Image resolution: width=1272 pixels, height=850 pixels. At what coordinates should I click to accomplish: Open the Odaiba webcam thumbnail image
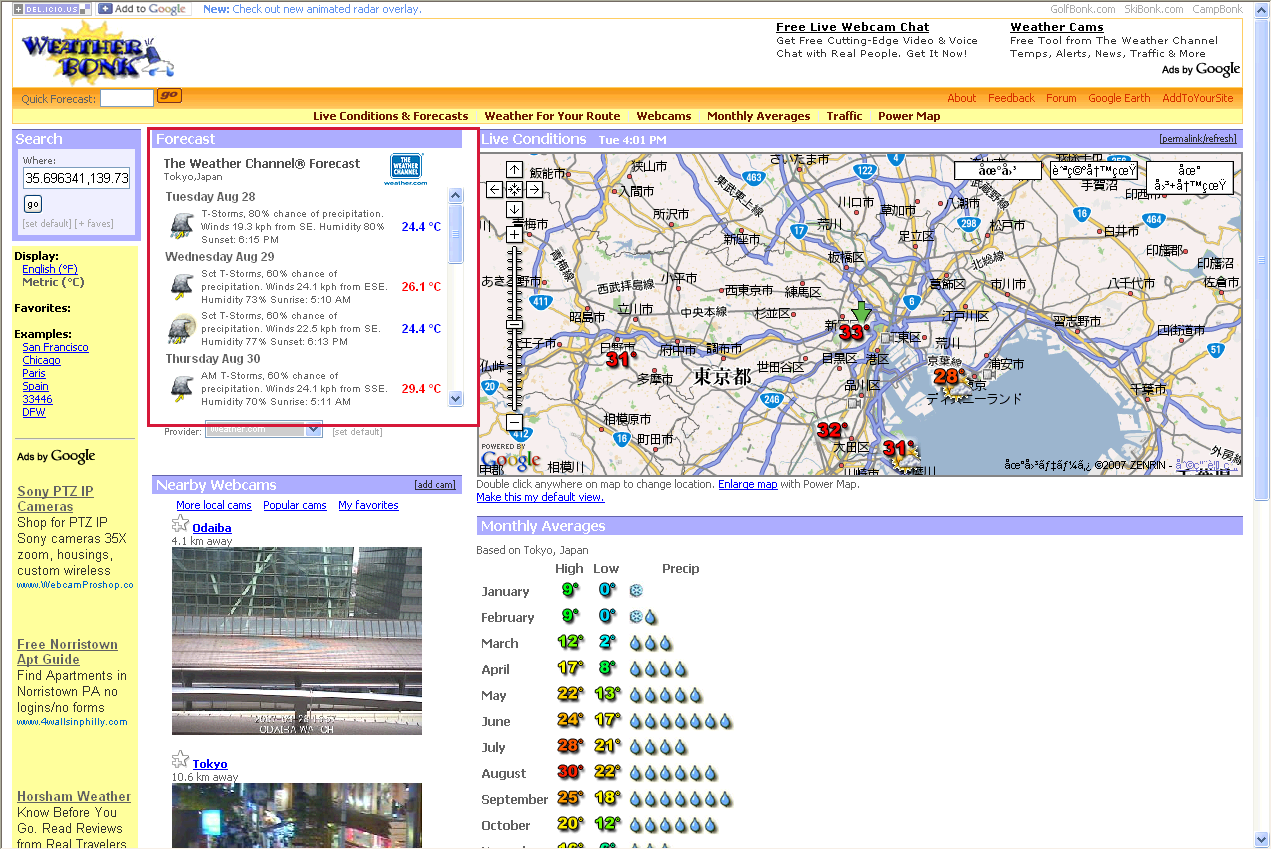coord(297,641)
